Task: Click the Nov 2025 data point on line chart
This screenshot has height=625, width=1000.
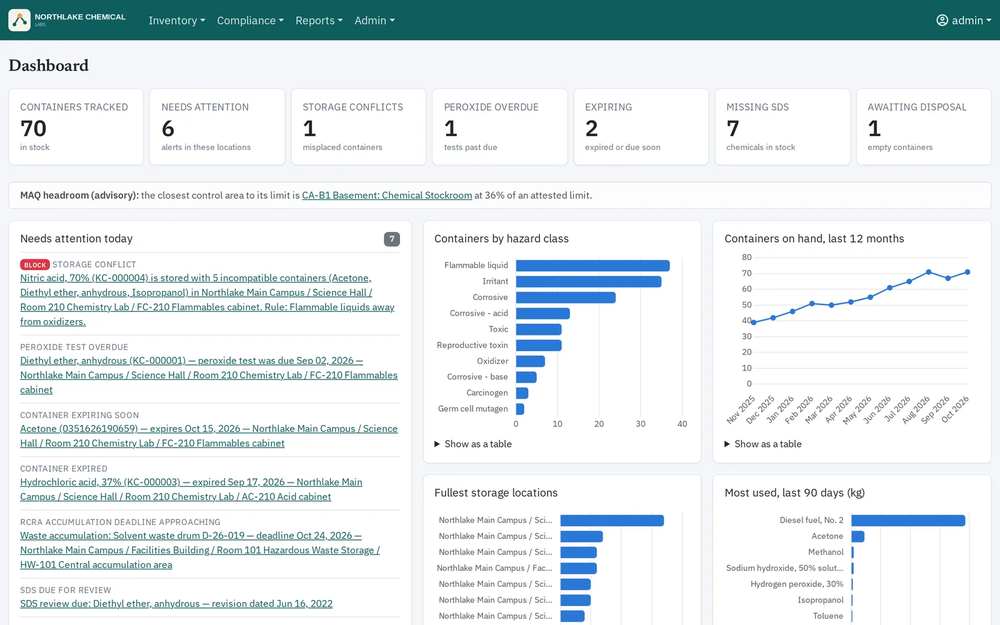Action: [754, 323]
